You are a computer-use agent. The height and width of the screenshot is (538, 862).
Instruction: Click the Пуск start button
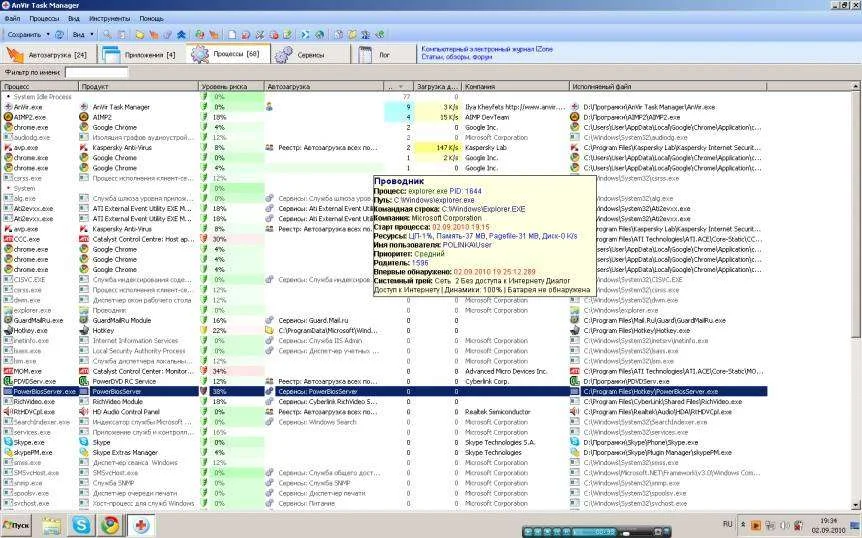point(15,525)
